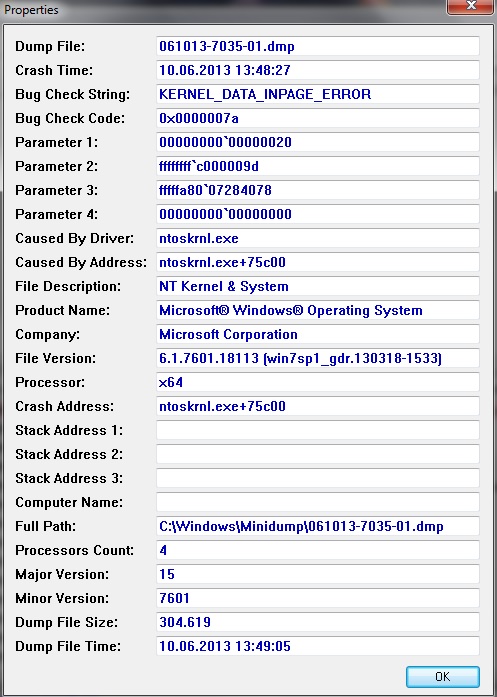Click the Dump File Time field
The image size is (497, 697).
point(318,646)
